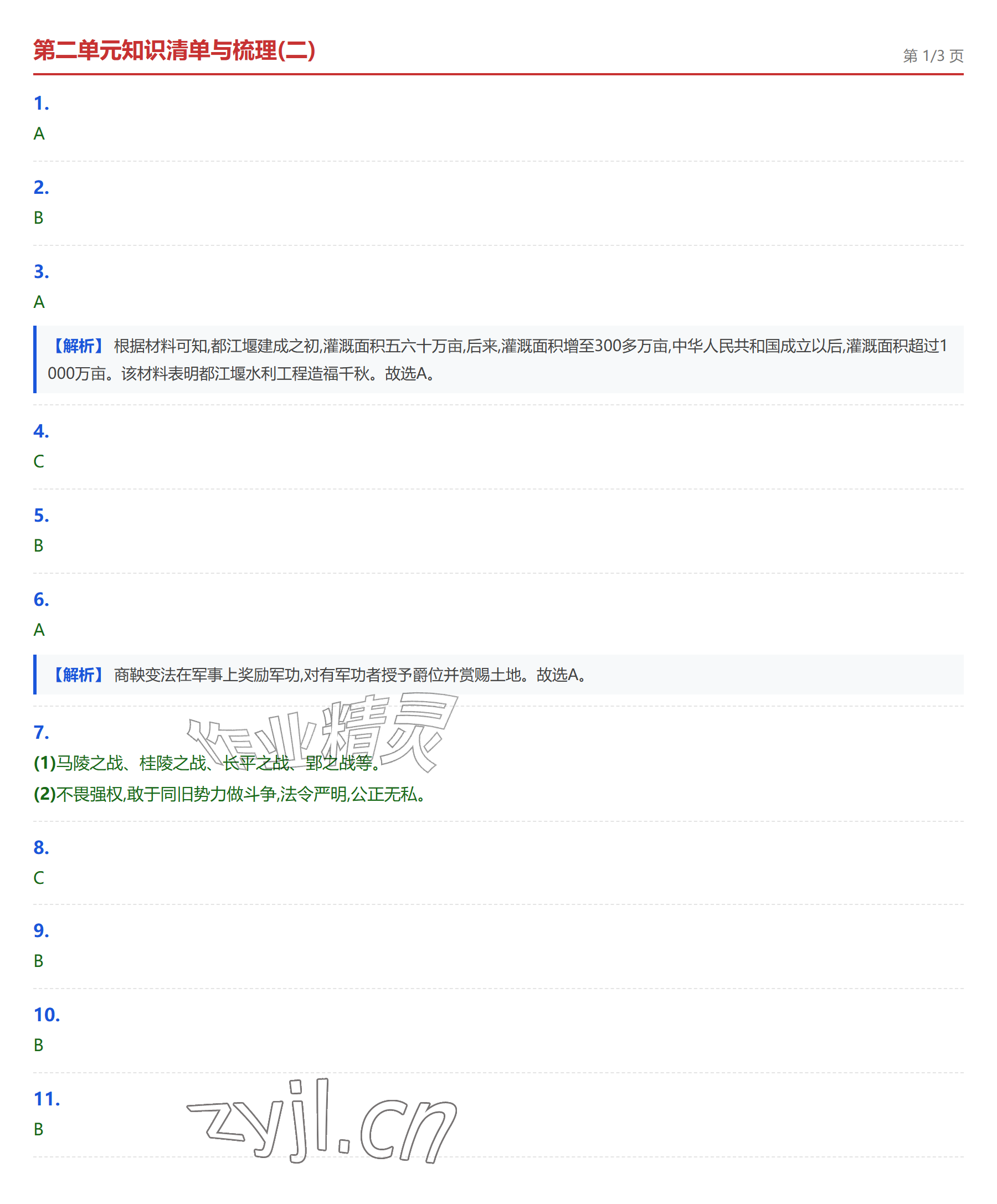Click question number 1.
The height and width of the screenshot is (1204, 997).
click(x=42, y=103)
